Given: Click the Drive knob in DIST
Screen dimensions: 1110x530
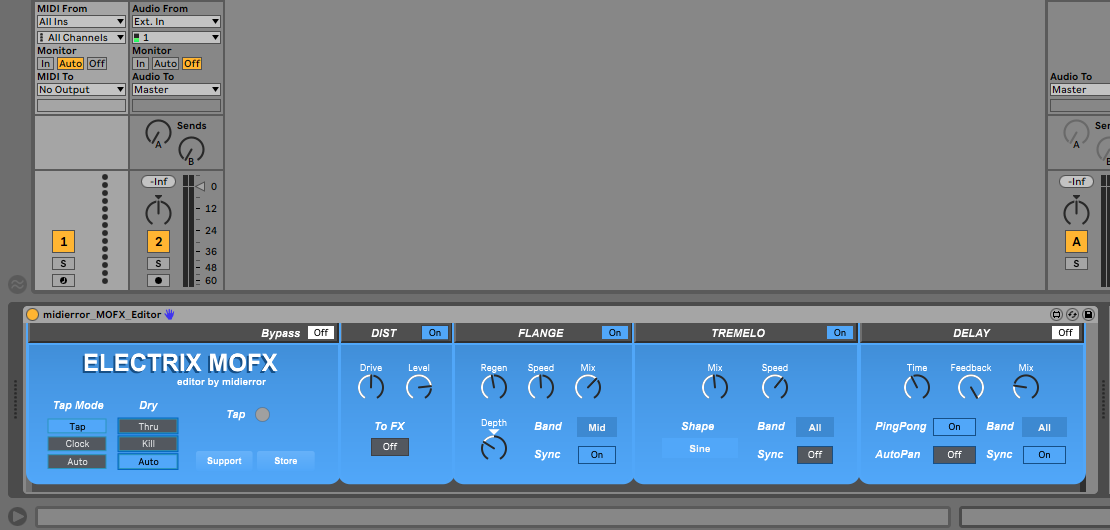Looking at the screenshot, I should [371, 387].
